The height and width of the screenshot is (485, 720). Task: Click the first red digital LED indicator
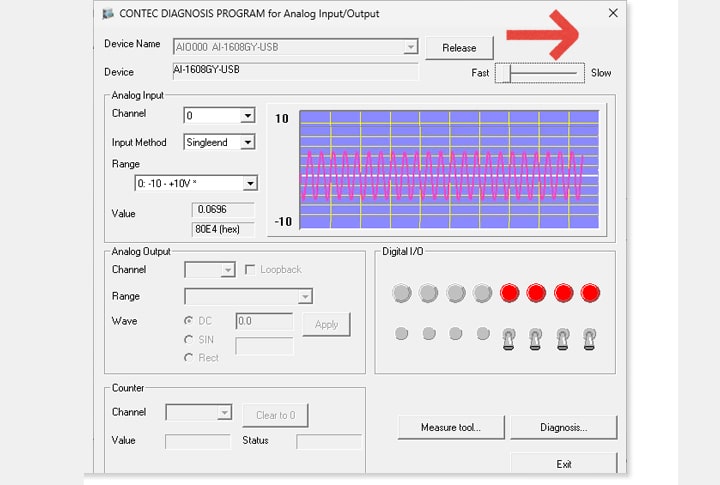pyautogui.click(x=510, y=293)
